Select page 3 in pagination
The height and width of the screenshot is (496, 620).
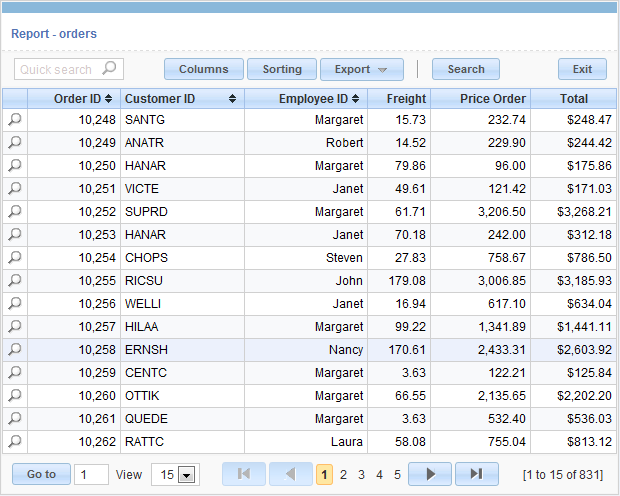(x=361, y=475)
